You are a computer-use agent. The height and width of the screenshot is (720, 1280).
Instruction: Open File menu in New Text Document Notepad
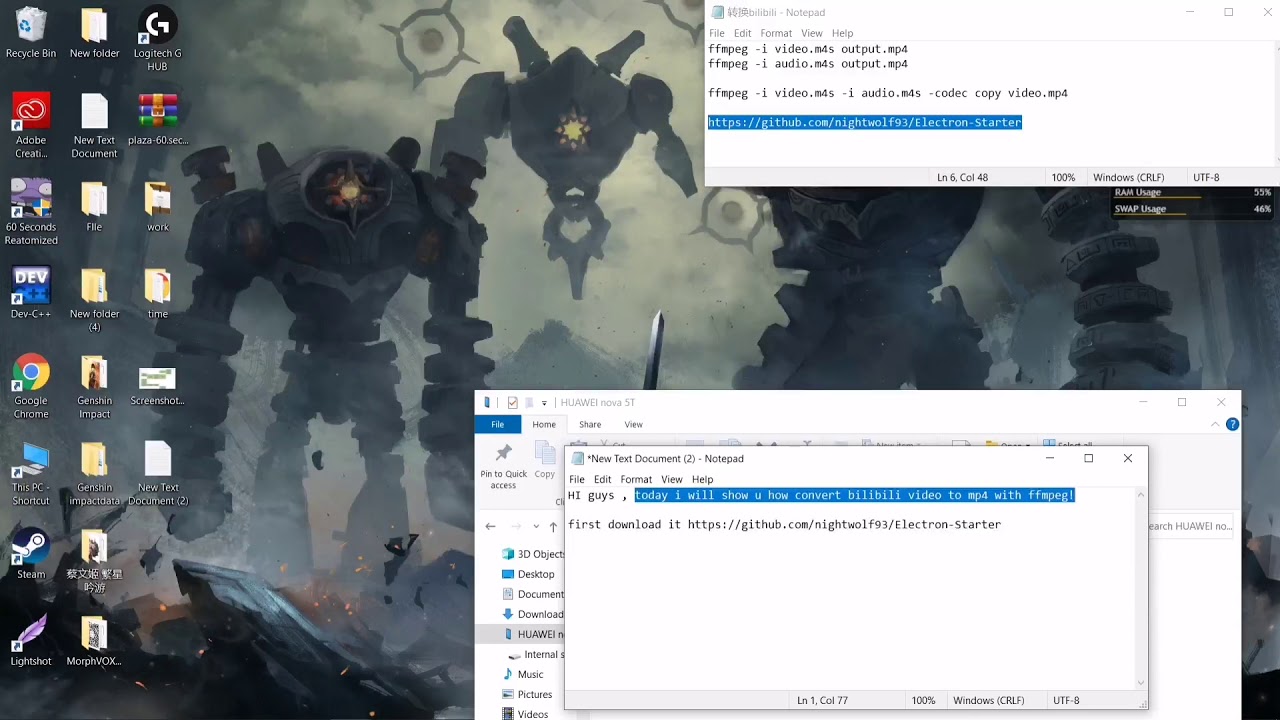[x=577, y=479]
